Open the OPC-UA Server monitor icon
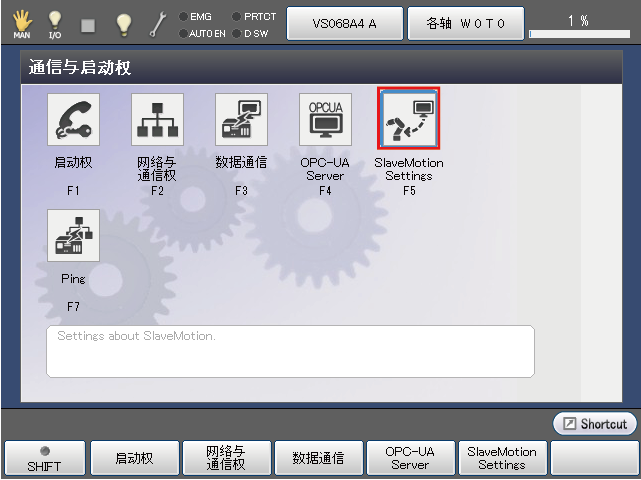641x480 pixels. point(325,120)
